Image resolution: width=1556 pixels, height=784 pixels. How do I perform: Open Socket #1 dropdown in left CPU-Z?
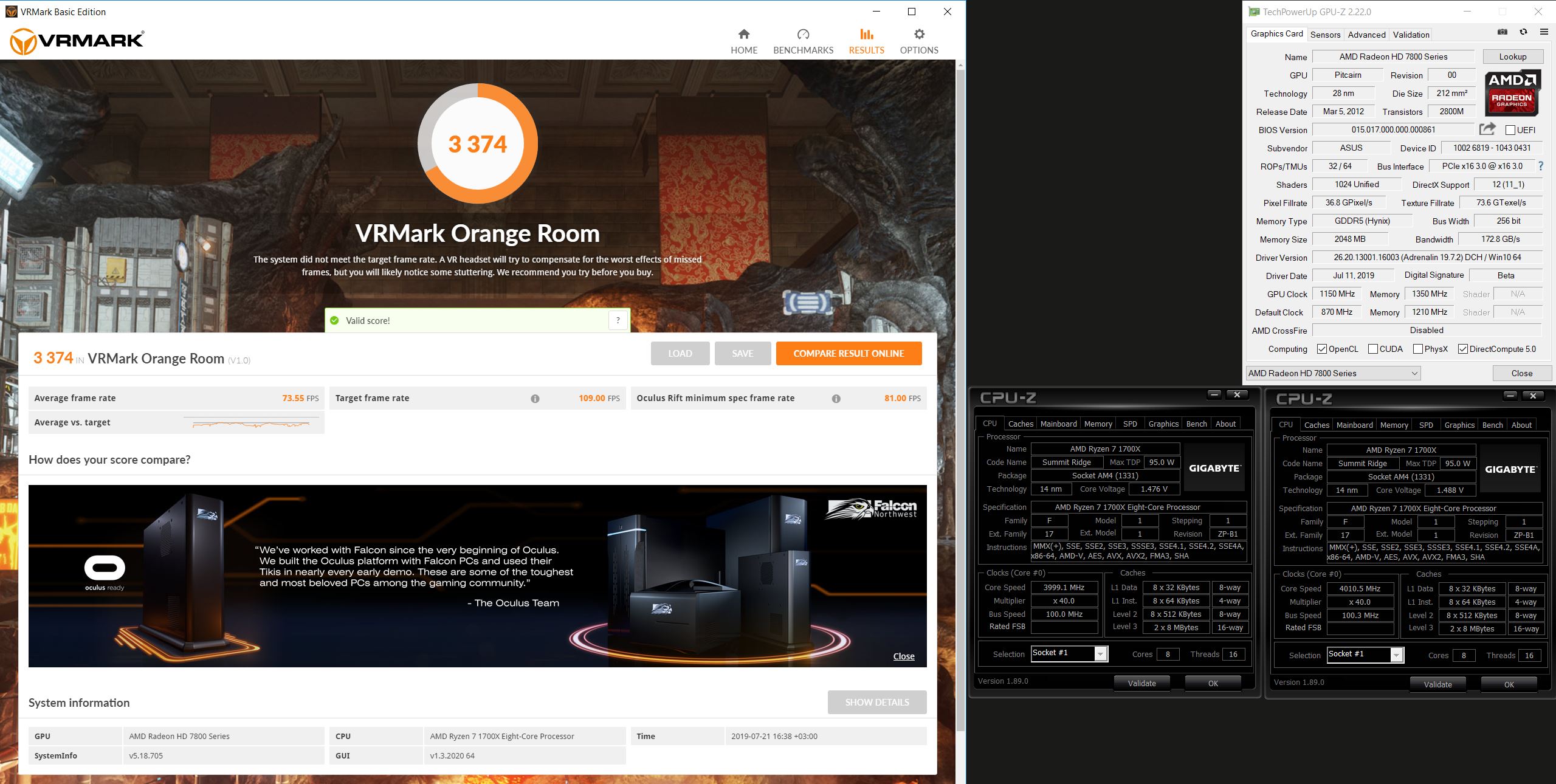[x=1069, y=653]
